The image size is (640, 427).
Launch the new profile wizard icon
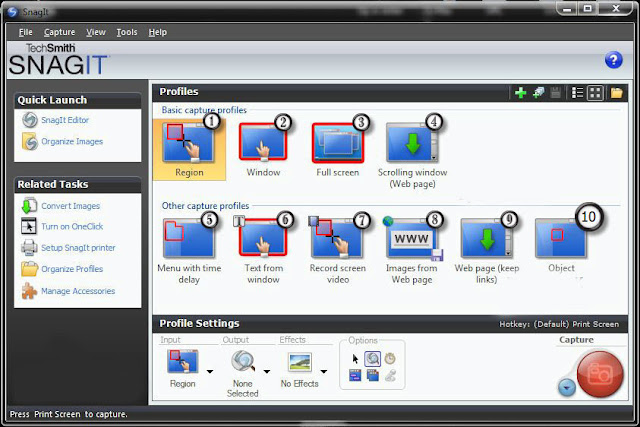[538, 93]
